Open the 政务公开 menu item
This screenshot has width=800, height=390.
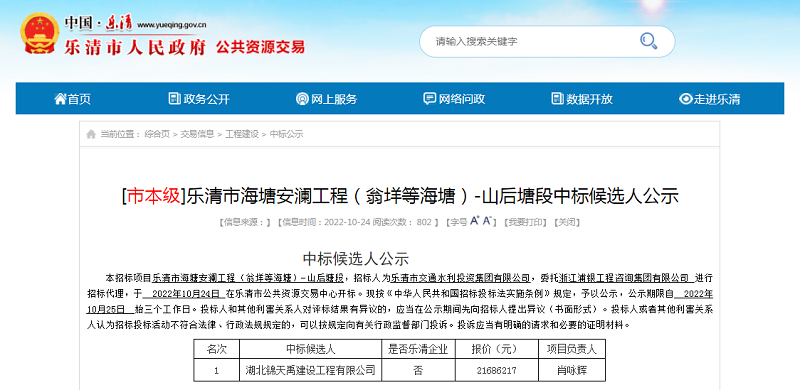tap(199, 99)
